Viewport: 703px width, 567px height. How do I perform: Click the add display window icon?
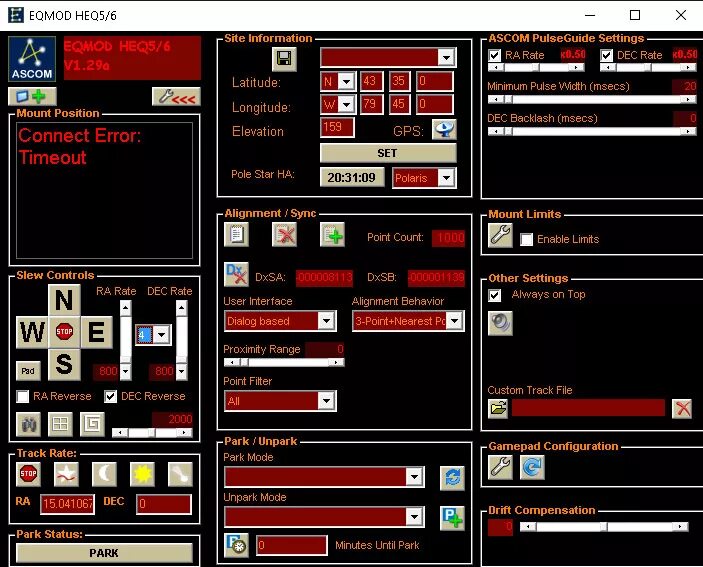[x=32, y=96]
